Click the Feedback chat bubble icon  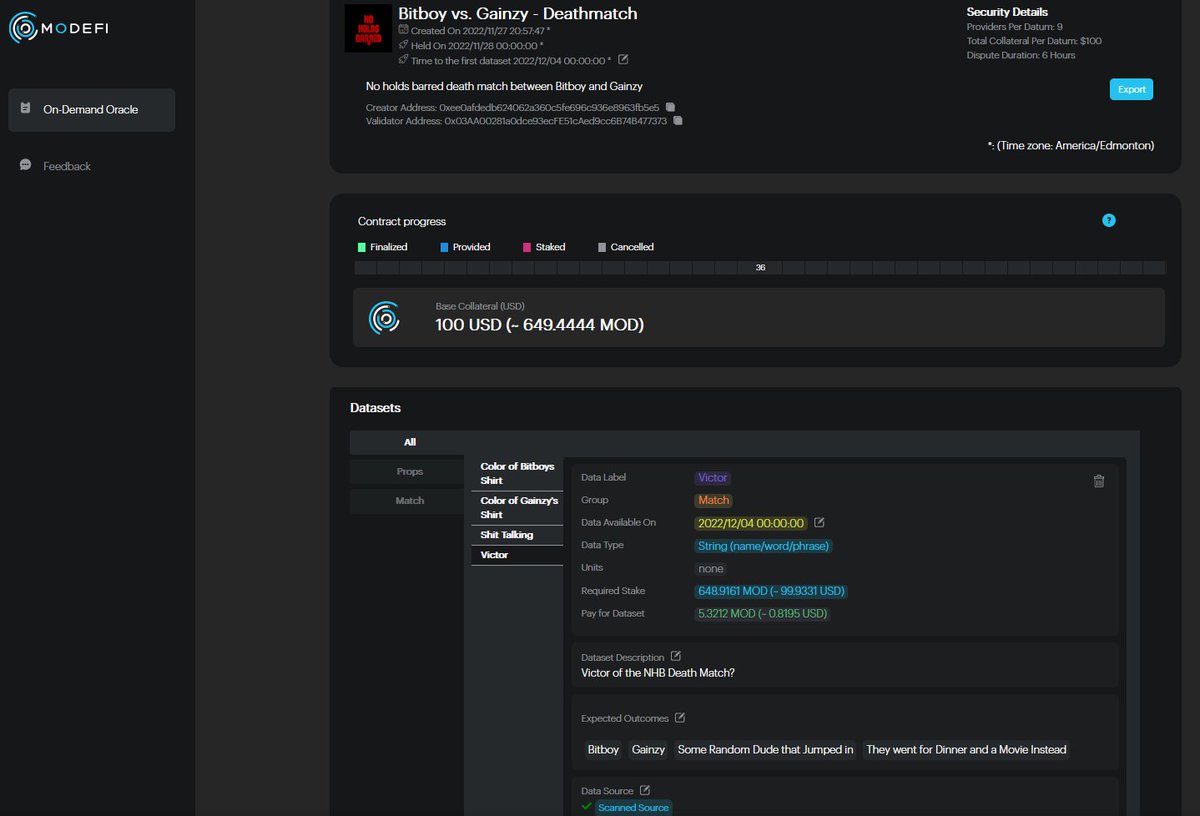click(26, 165)
